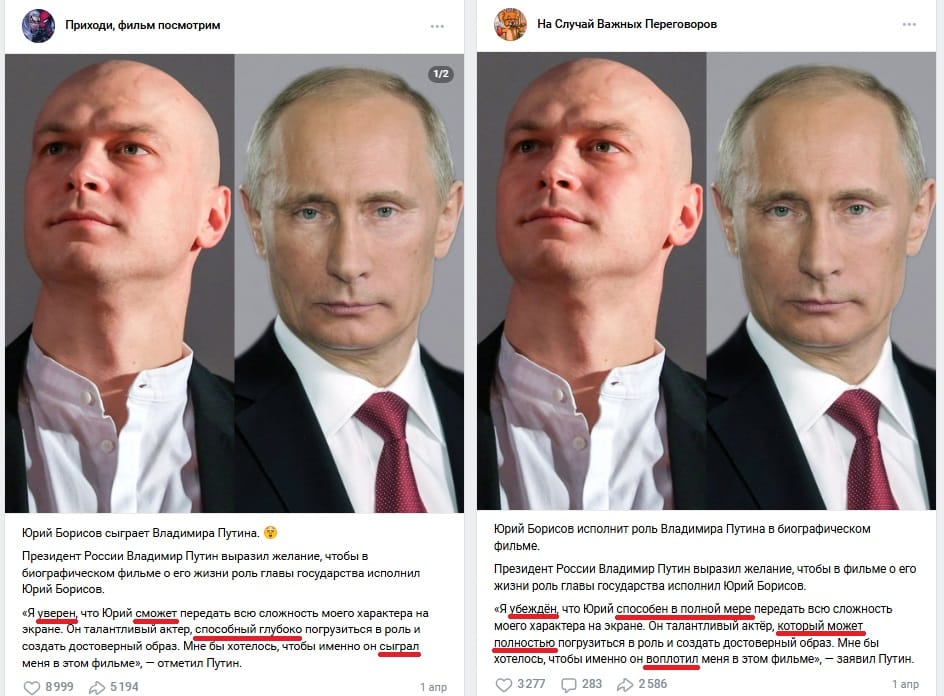Open the right post's suited man with red tie photo
944x696 pixels.
pyautogui.click(x=821, y=281)
